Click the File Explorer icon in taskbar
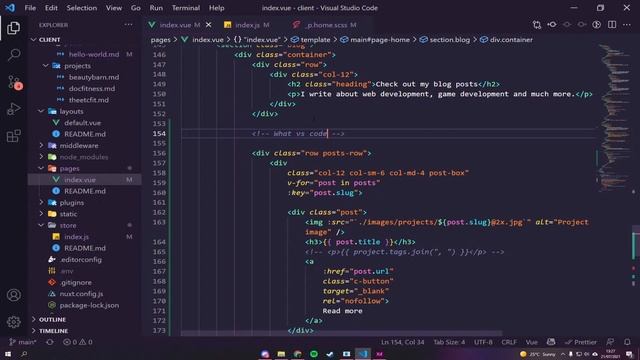The width and height of the screenshot is (640, 360). 281,354
